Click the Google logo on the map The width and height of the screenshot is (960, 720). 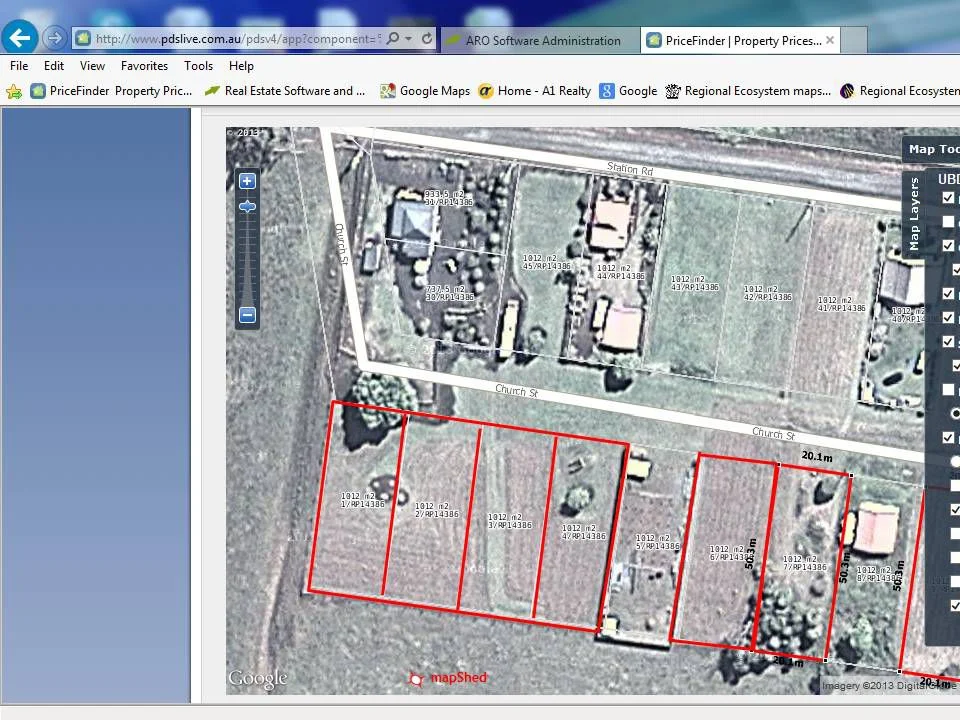pyautogui.click(x=256, y=678)
